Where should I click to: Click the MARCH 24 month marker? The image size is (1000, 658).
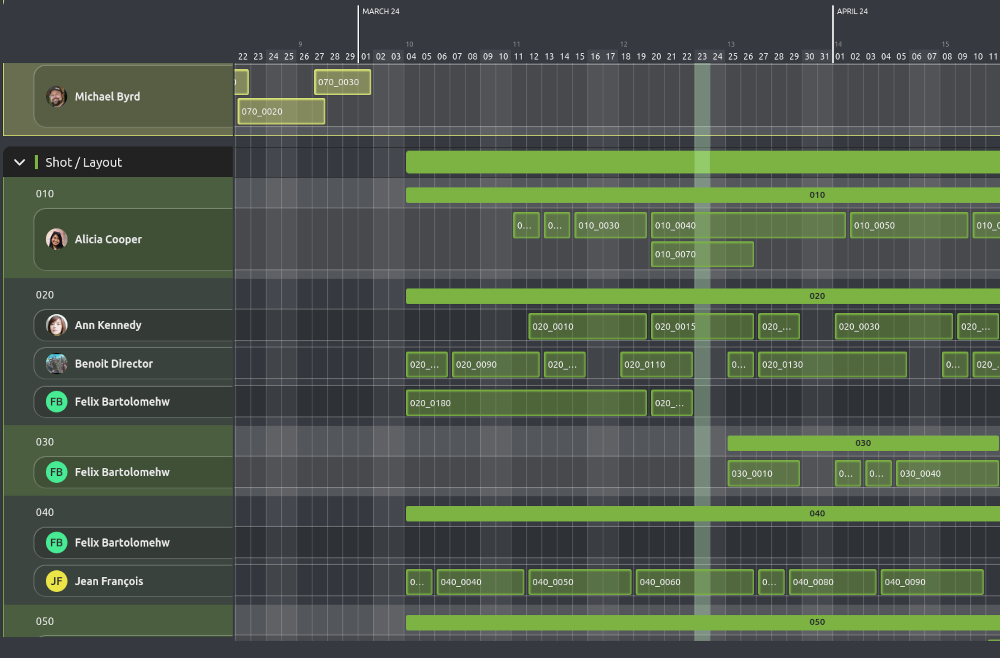(380, 11)
